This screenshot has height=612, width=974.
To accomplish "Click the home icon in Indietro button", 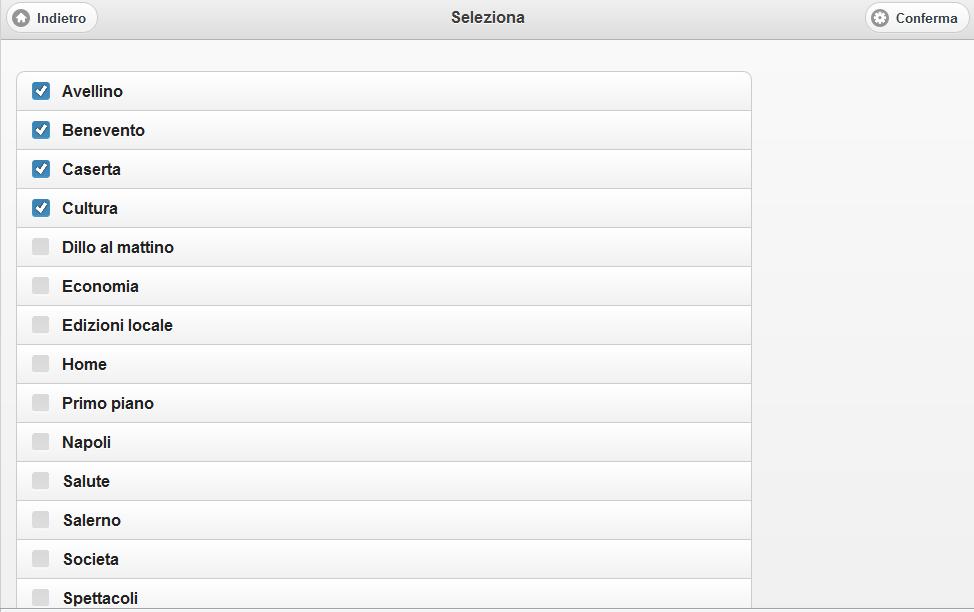I will (x=21, y=18).
